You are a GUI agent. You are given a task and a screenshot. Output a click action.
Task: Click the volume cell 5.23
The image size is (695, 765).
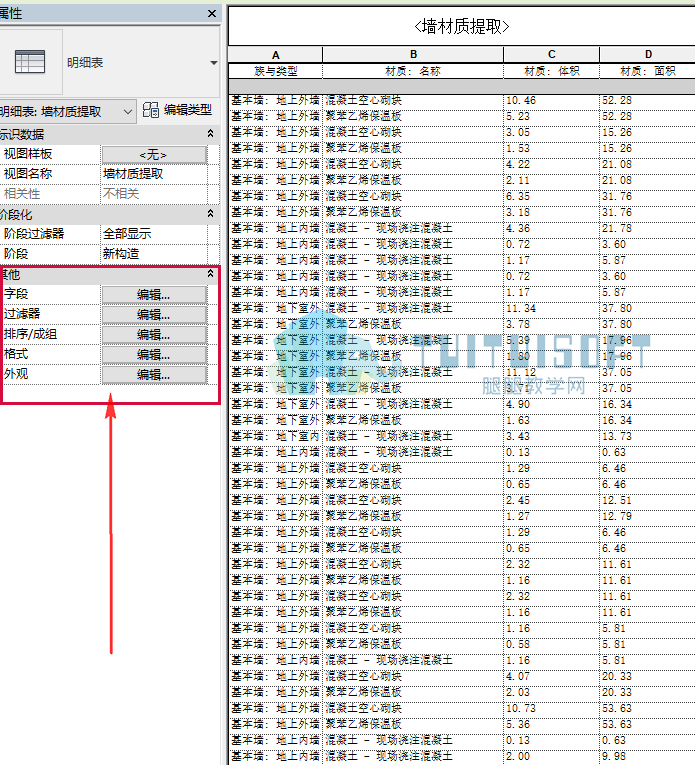click(552, 117)
